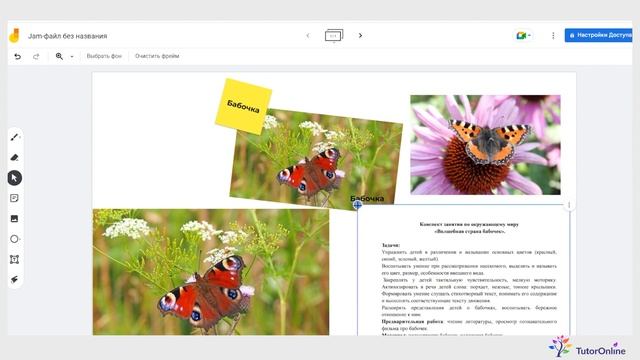Open the three-dot more options menu
Screen dimensions: 640x360
[553, 36]
